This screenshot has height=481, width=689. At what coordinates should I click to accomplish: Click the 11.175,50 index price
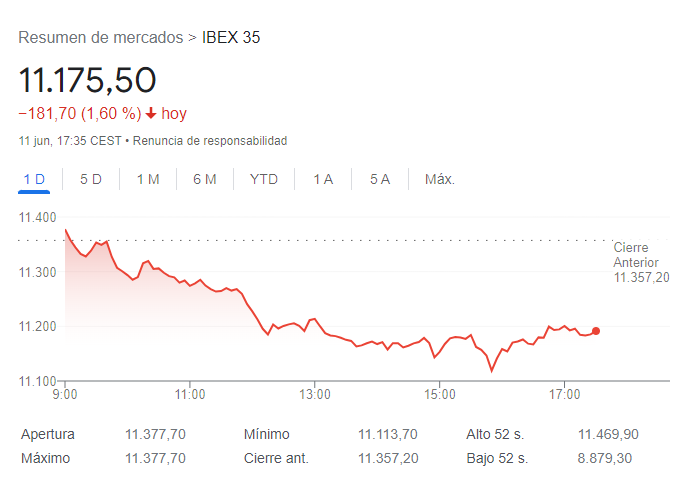[87, 80]
